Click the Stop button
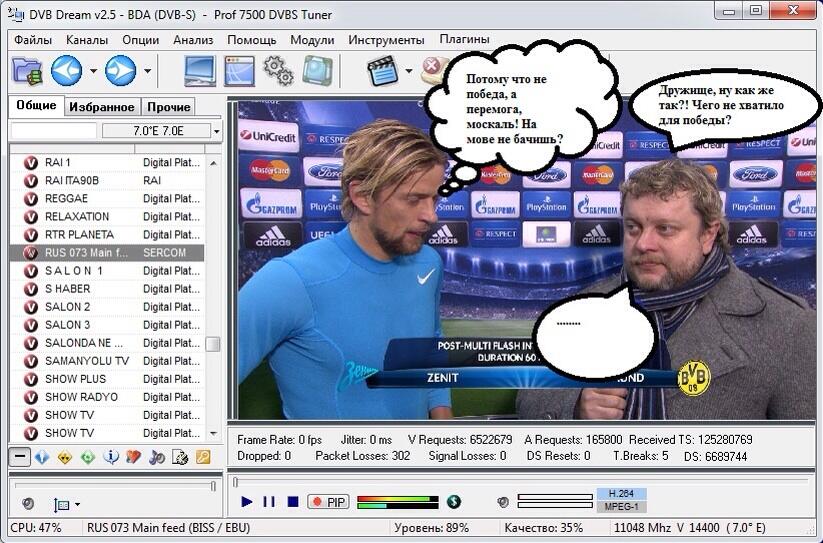 coord(293,502)
